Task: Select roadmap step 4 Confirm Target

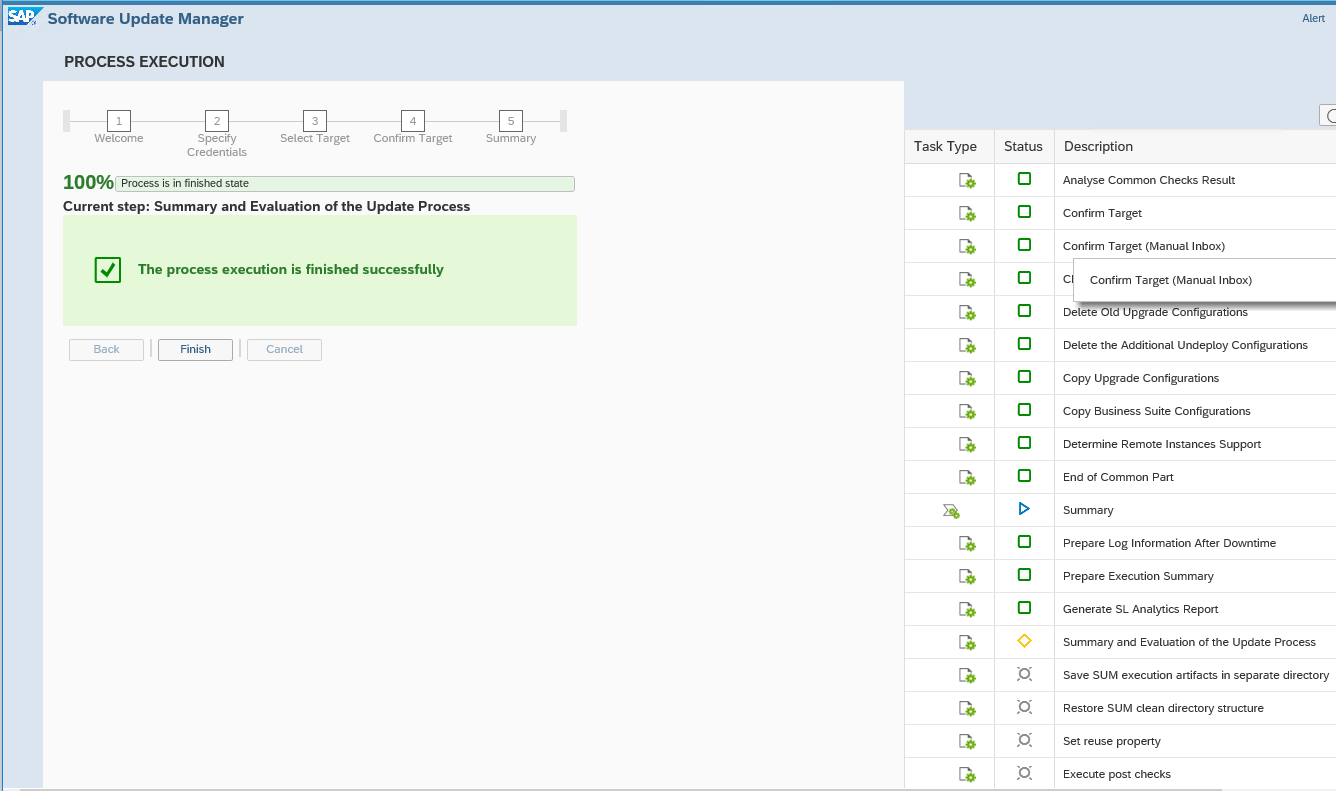Action: click(x=413, y=121)
